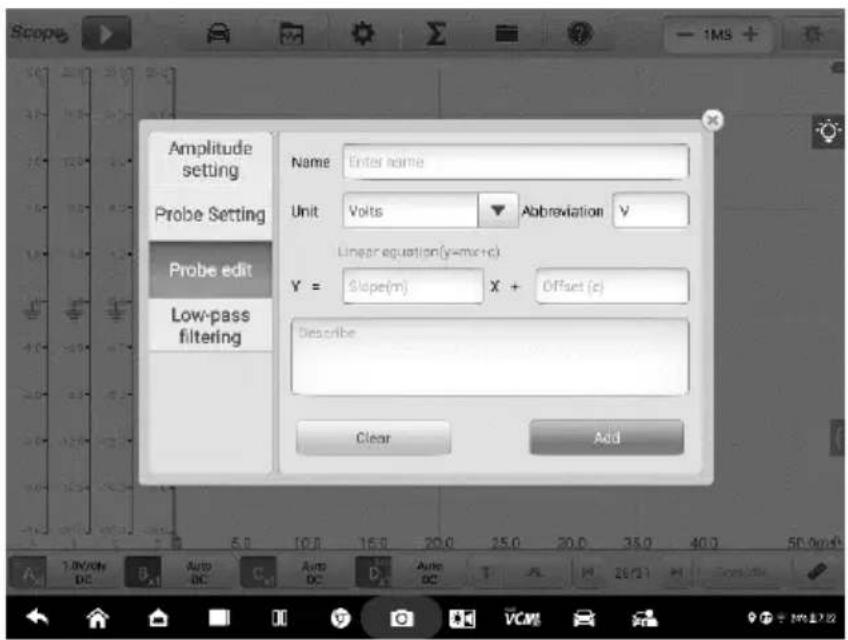Take a screenshot with camera icon

(x=401, y=618)
